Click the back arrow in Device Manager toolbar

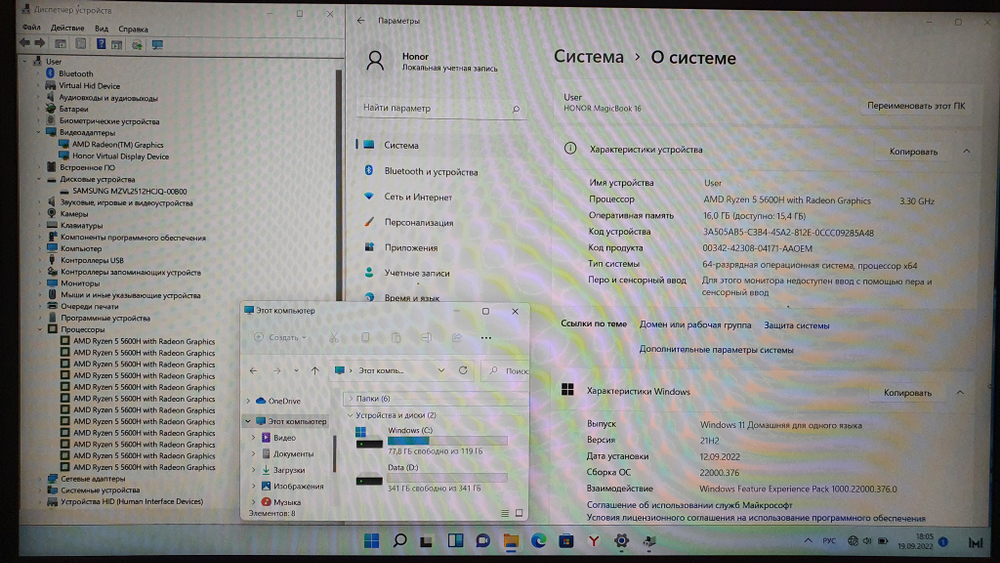click(x=24, y=43)
